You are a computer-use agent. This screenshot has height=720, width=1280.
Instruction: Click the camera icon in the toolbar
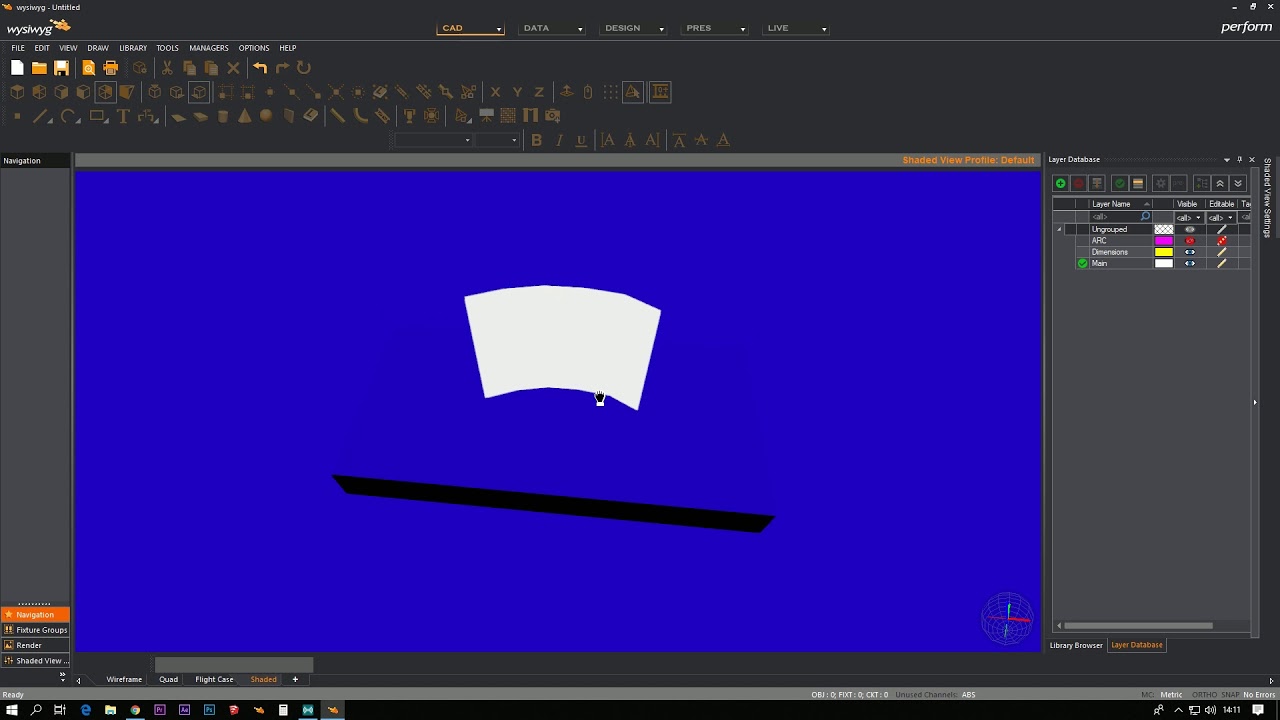coord(552,116)
